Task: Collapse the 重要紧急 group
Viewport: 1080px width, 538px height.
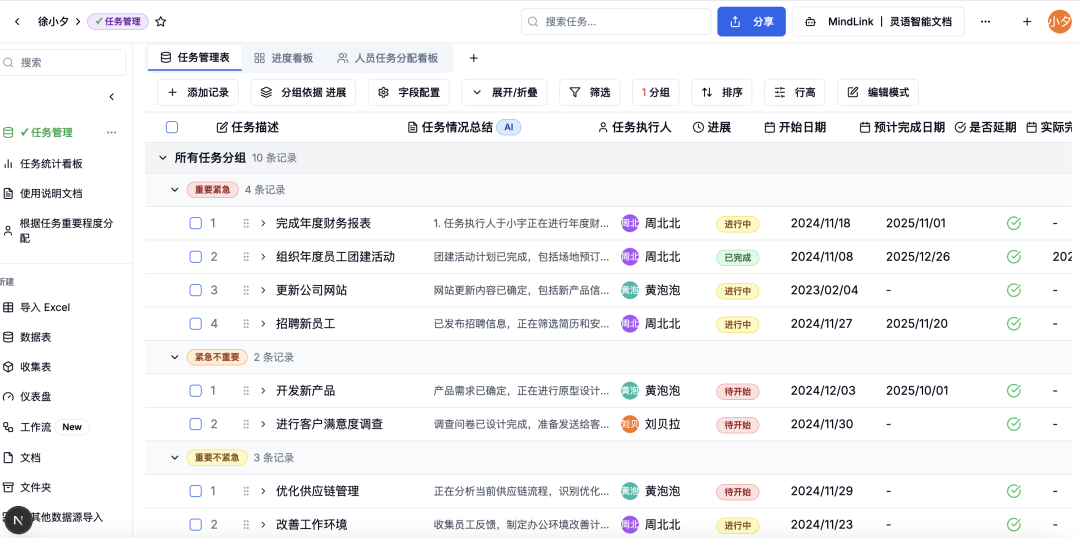Action: (x=174, y=189)
